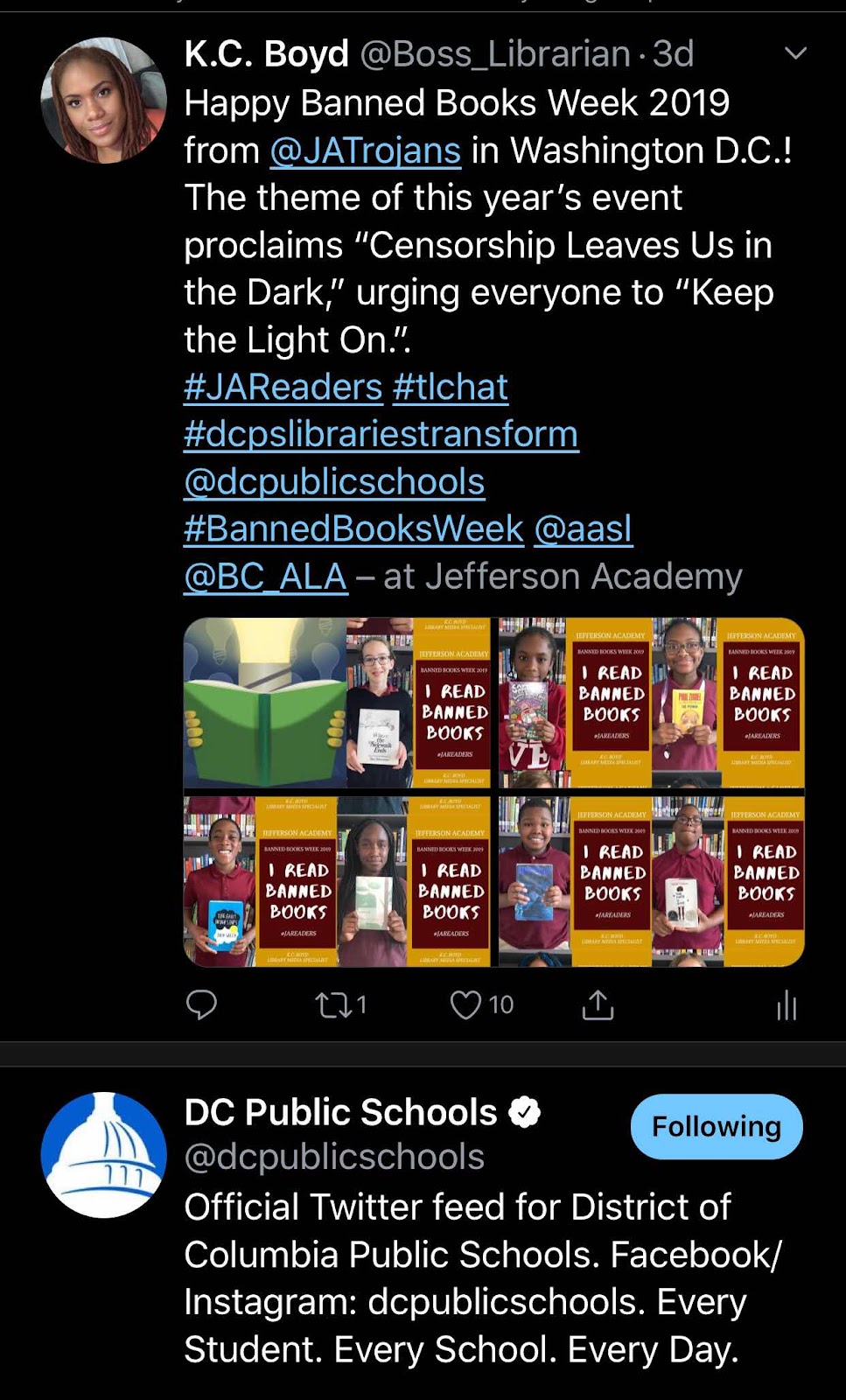Image resolution: width=846 pixels, height=1400 pixels.
Task: Toggle the Following button for DC Public Schools
Action: [717, 1126]
